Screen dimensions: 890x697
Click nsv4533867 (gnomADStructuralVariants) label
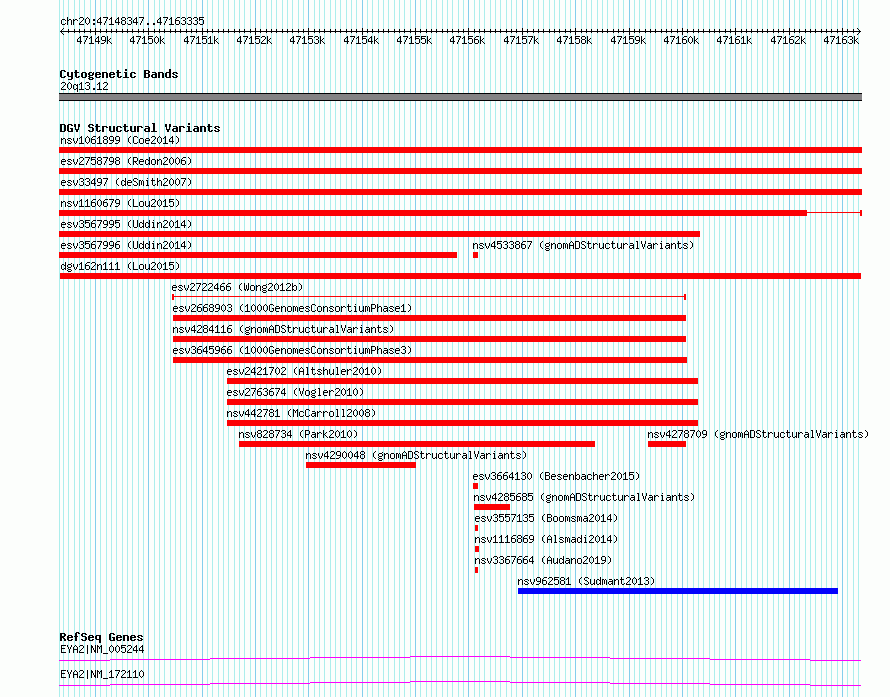click(x=583, y=245)
